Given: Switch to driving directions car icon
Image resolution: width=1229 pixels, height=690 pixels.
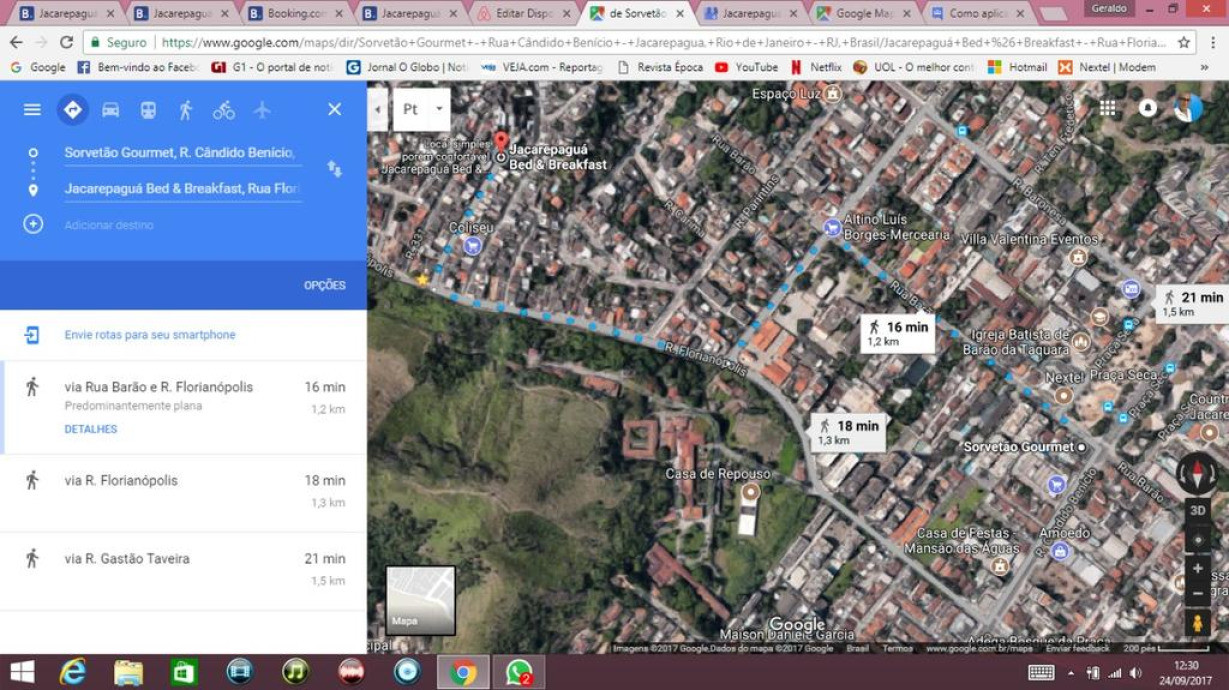Looking at the screenshot, I should click(x=110, y=110).
